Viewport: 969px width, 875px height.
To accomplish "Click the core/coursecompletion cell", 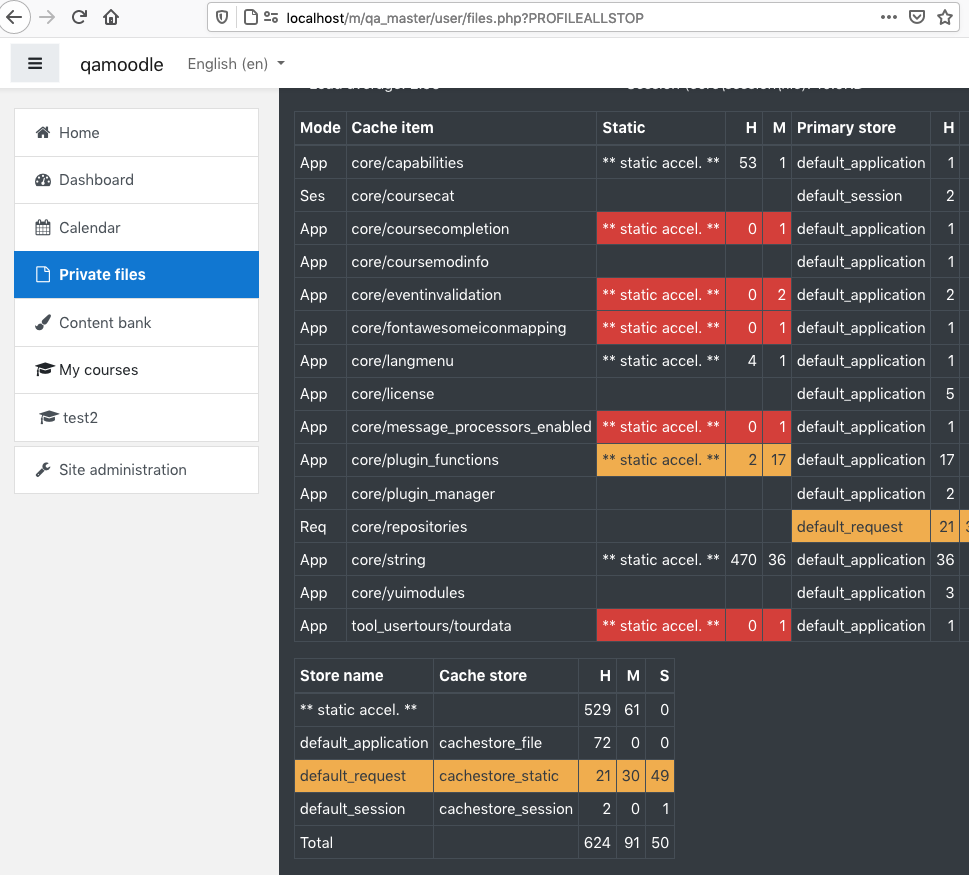I will pyautogui.click(x=471, y=229).
